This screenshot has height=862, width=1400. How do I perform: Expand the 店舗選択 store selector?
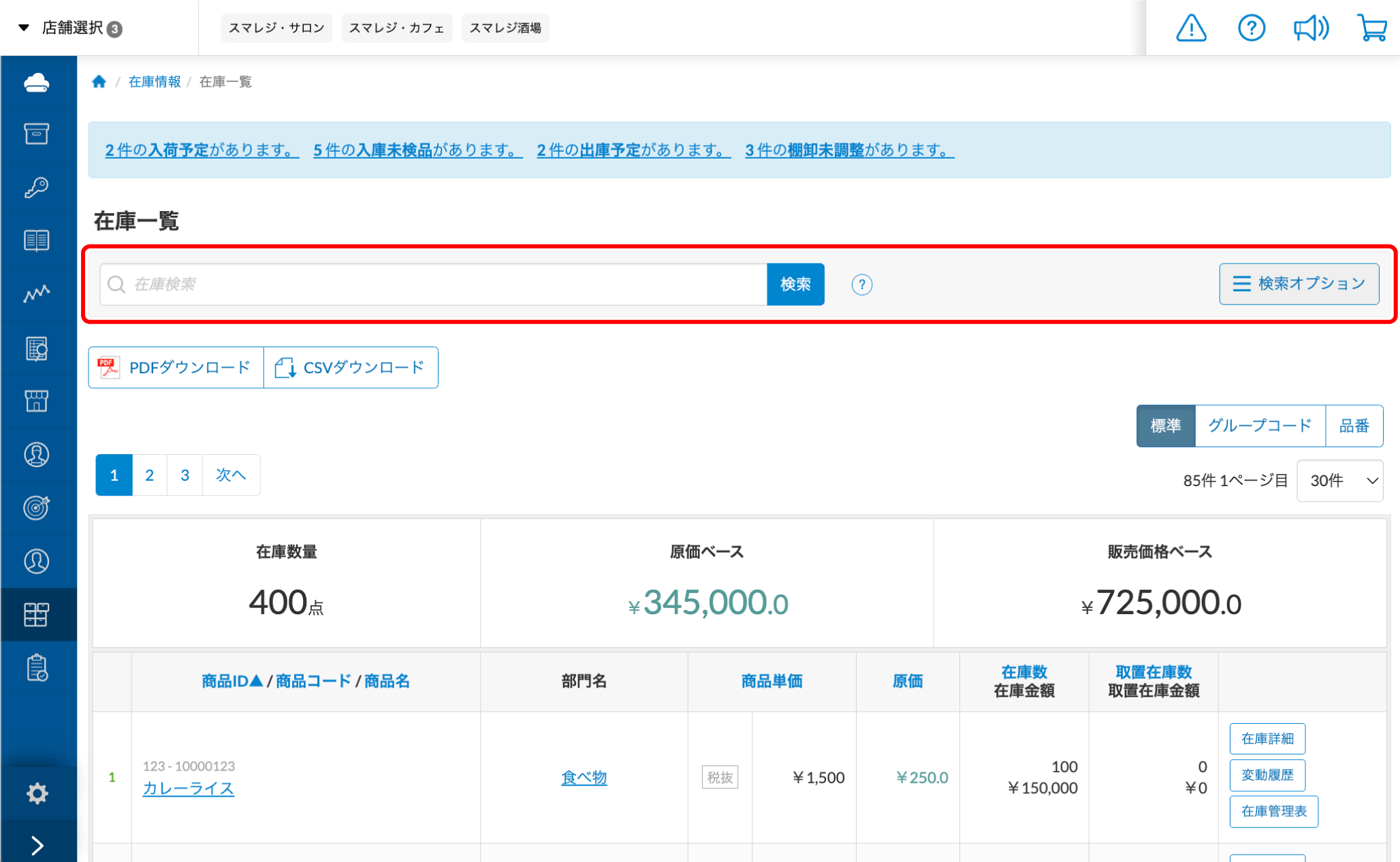click(x=71, y=28)
